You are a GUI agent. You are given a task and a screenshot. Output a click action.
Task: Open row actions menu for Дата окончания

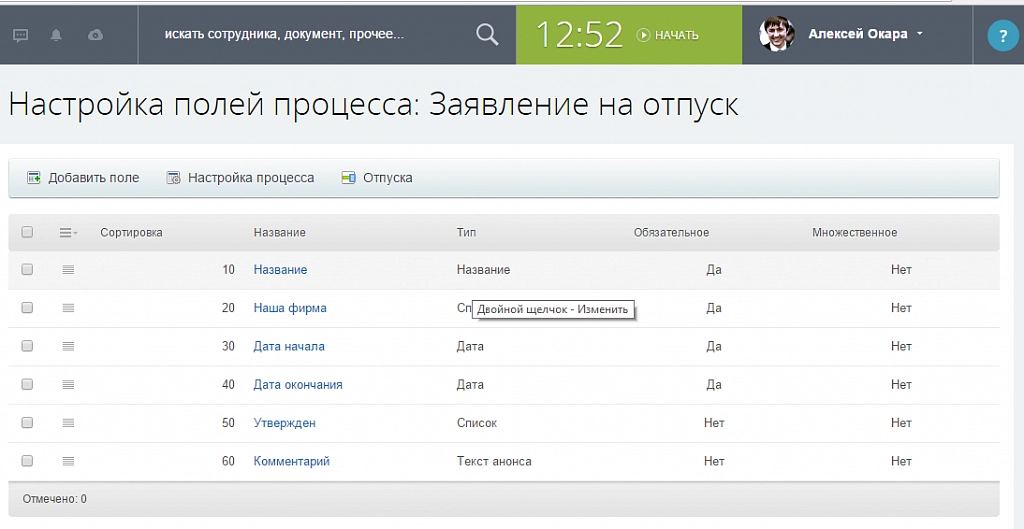69,385
